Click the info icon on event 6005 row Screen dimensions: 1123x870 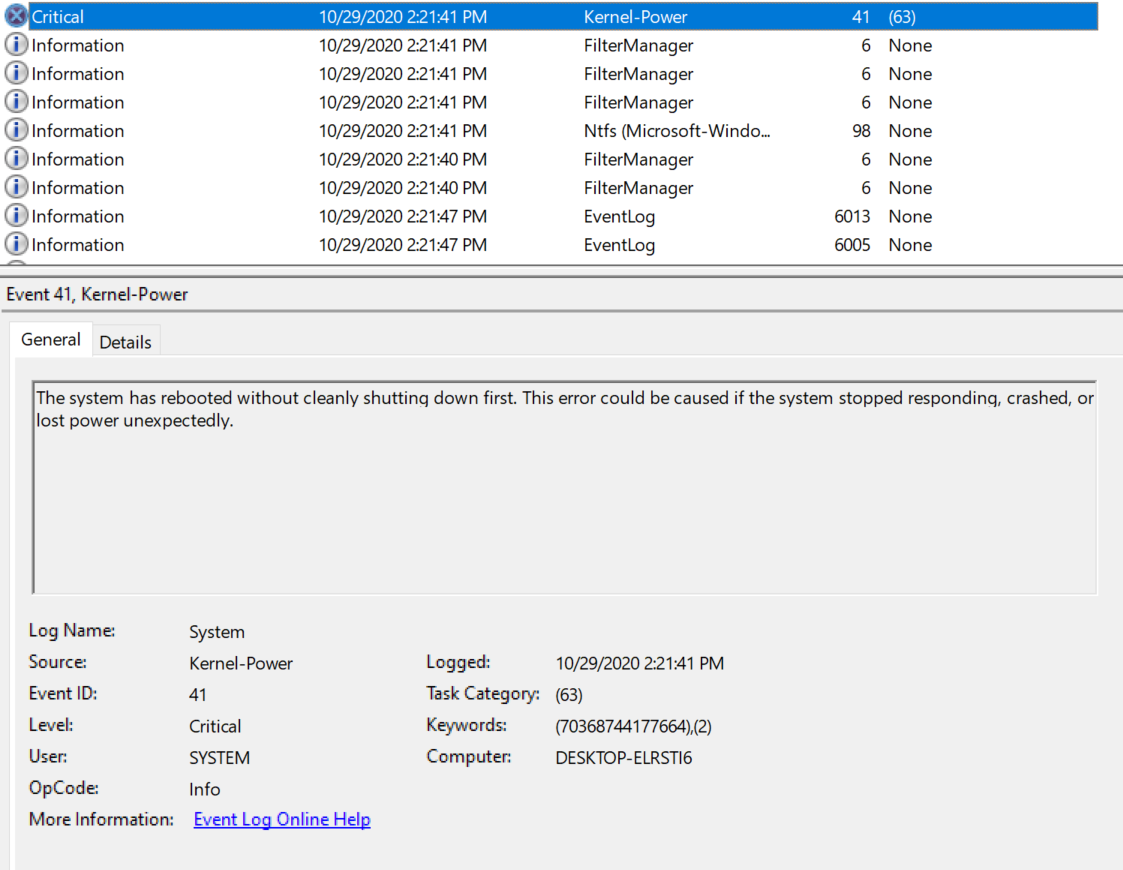tap(16, 244)
